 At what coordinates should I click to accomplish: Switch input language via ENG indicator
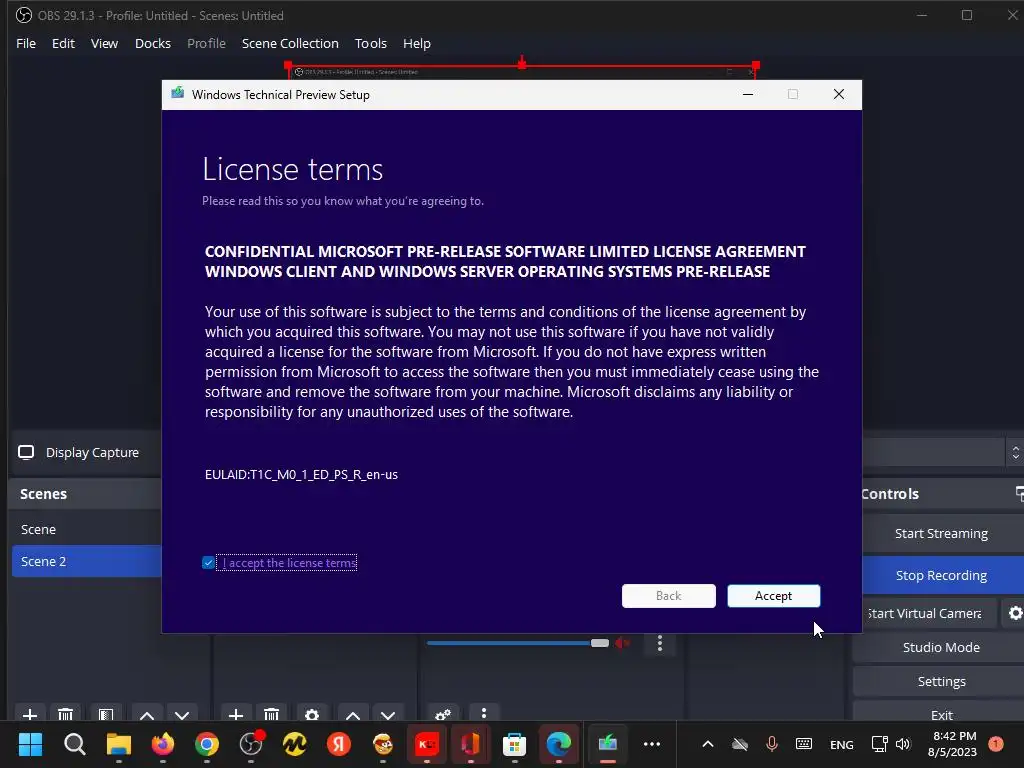coord(841,744)
